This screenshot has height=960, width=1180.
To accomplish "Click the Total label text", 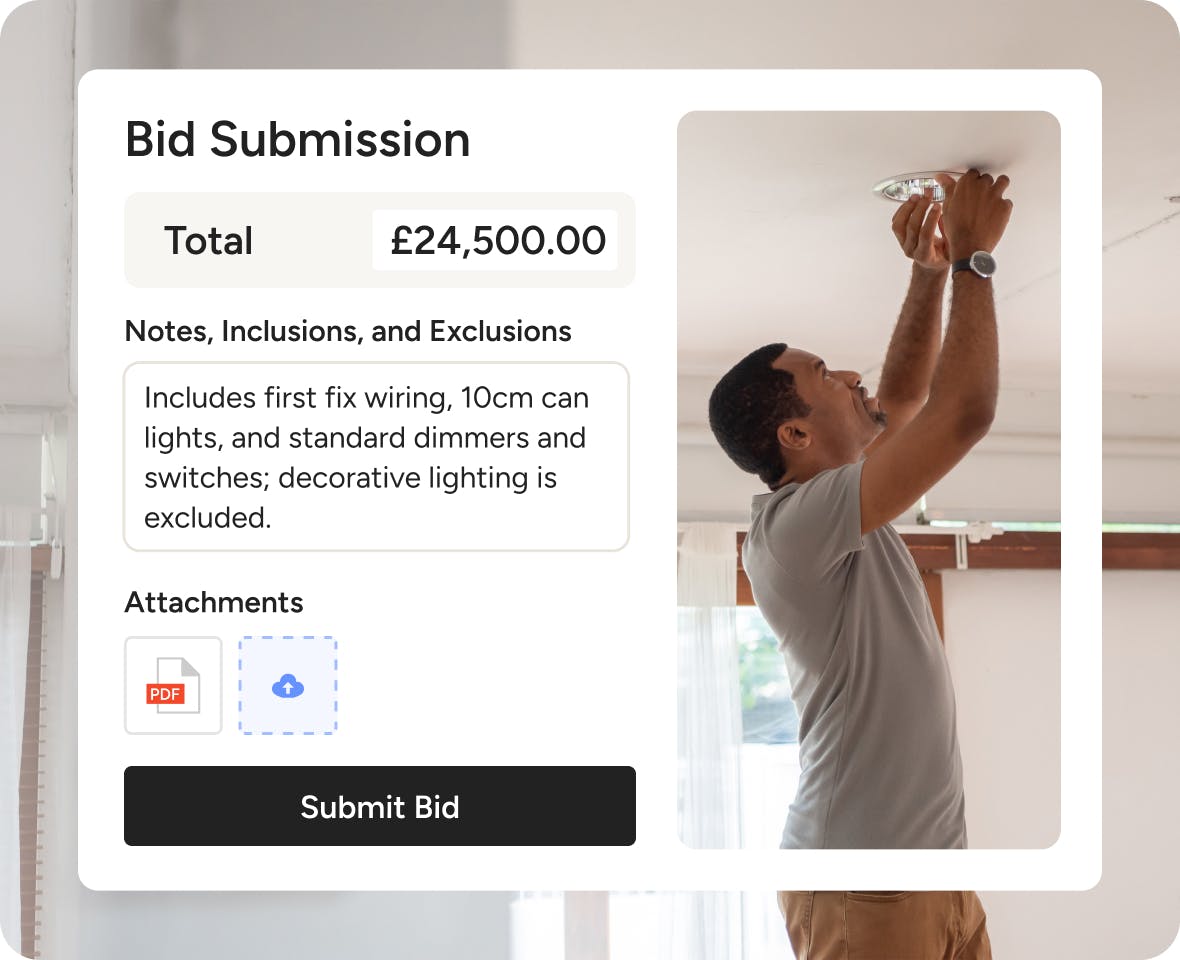I will click(x=209, y=241).
